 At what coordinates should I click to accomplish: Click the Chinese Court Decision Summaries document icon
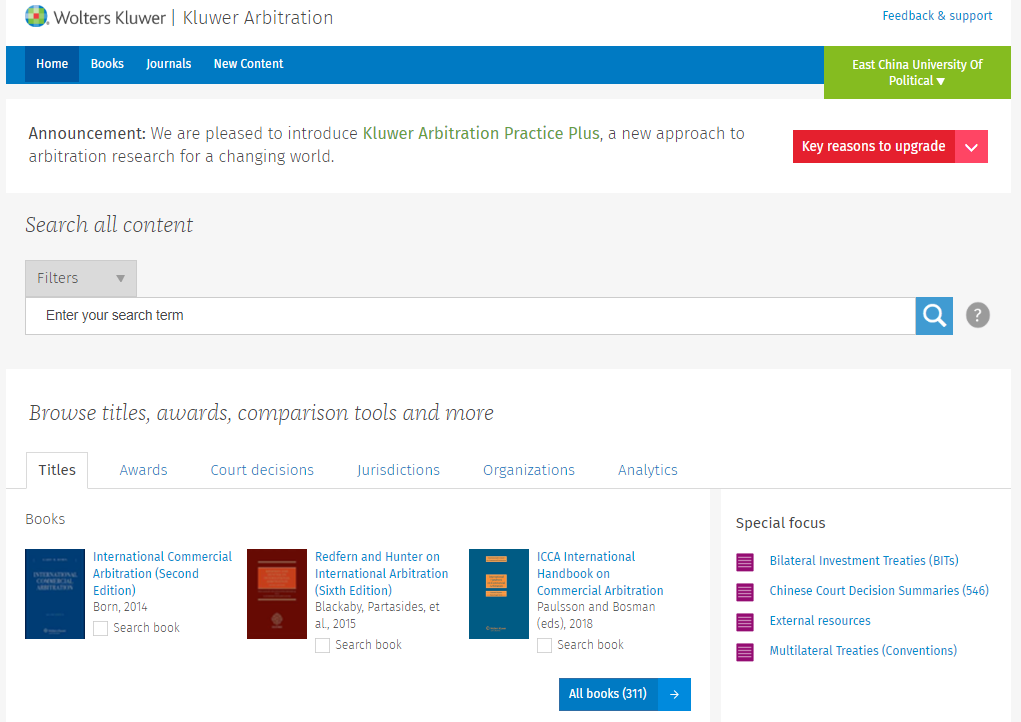click(745, 592)
